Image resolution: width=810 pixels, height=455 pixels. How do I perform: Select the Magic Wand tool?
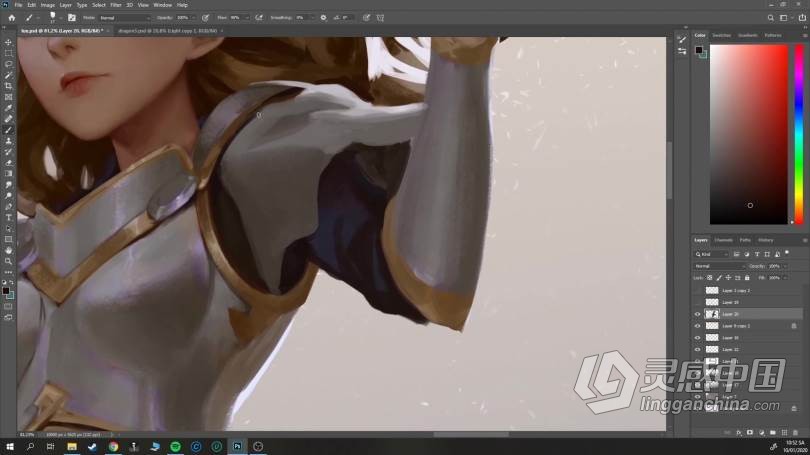(8, 75)
